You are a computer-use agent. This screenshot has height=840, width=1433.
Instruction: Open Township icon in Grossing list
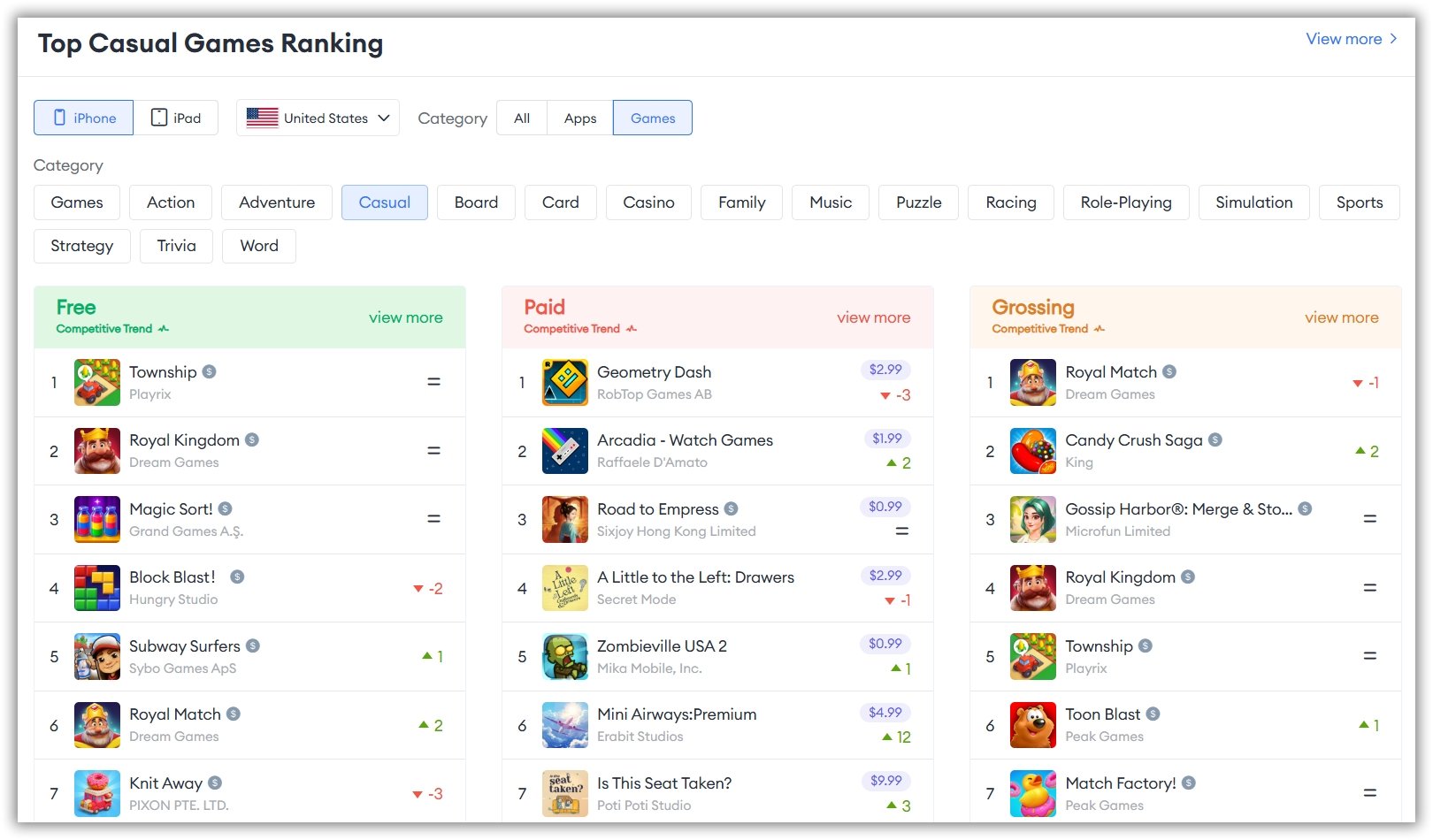[x=1033, y=656]
